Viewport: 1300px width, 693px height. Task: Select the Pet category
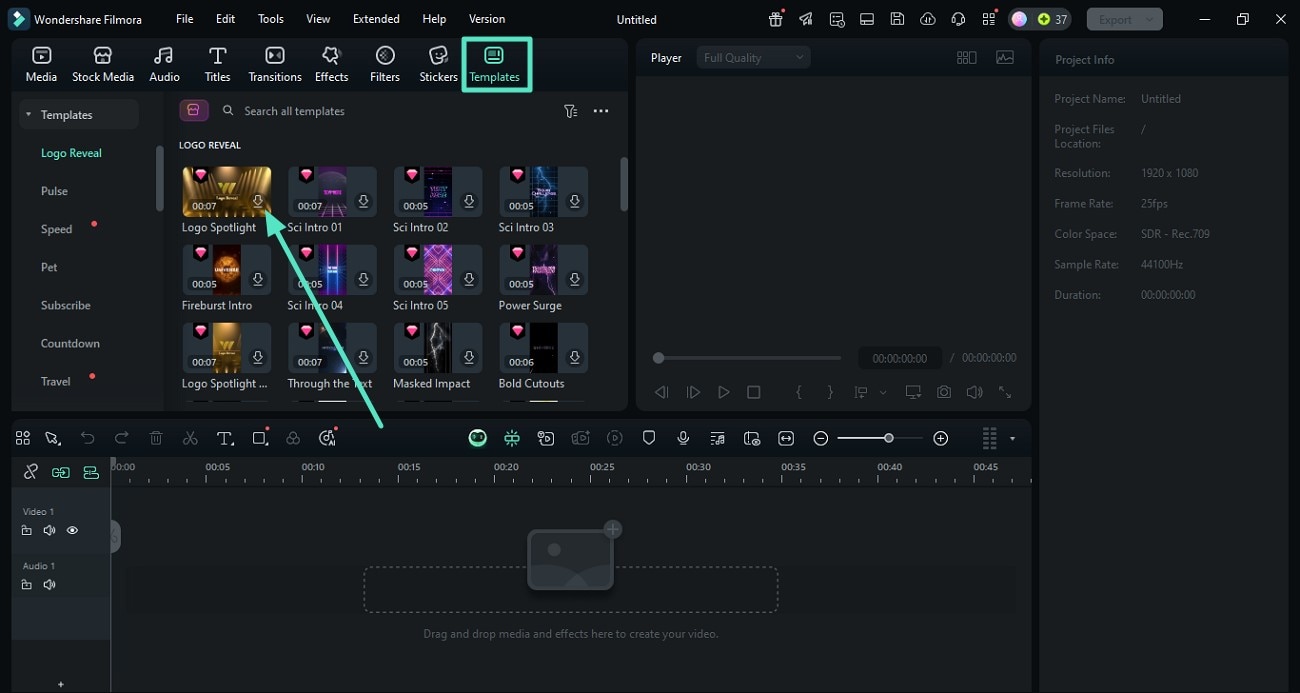coord(49,267)
